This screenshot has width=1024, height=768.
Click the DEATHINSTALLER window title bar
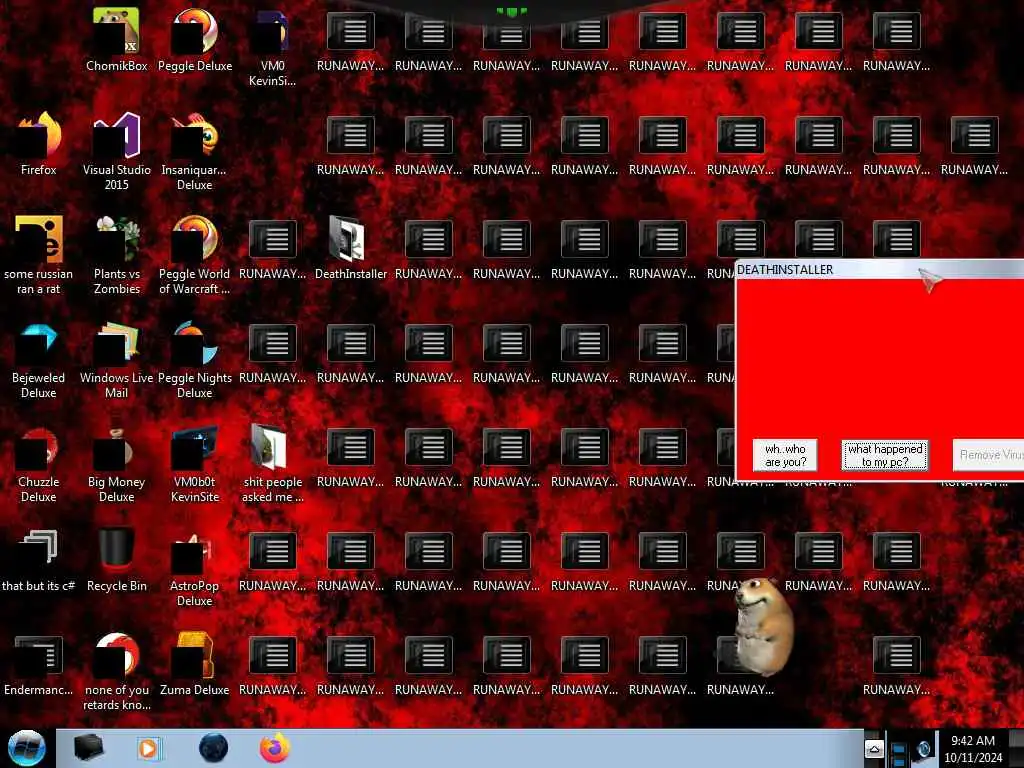click(879, 270)
